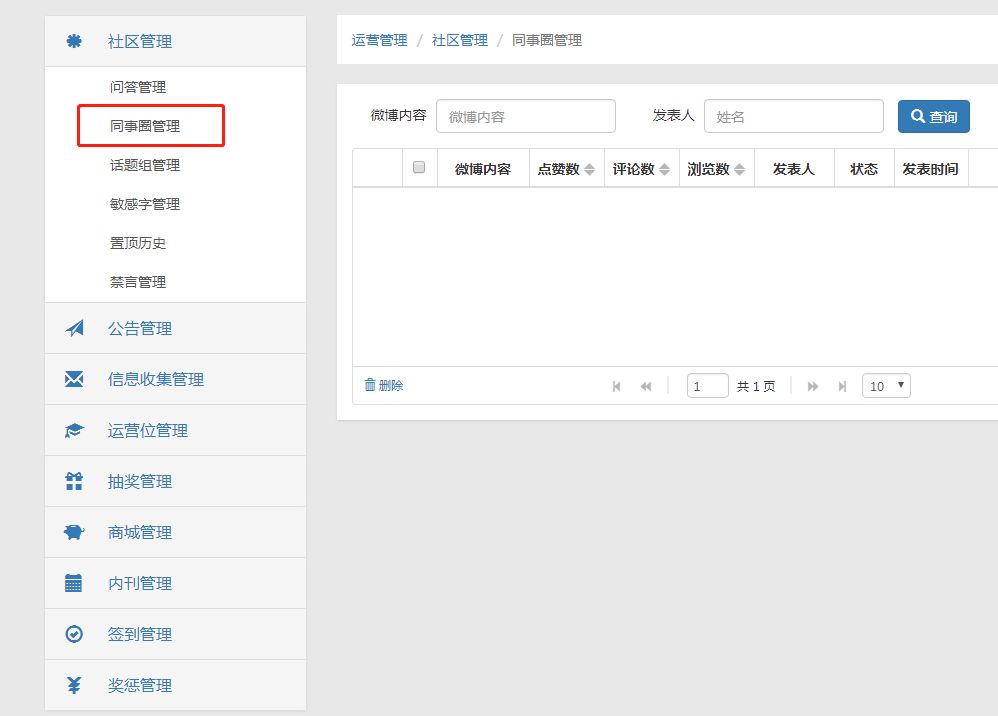Image resolution: width=998 pixels, height=716 pixels.
Task: Go to next page pager icon
Action: pos(813,386)
